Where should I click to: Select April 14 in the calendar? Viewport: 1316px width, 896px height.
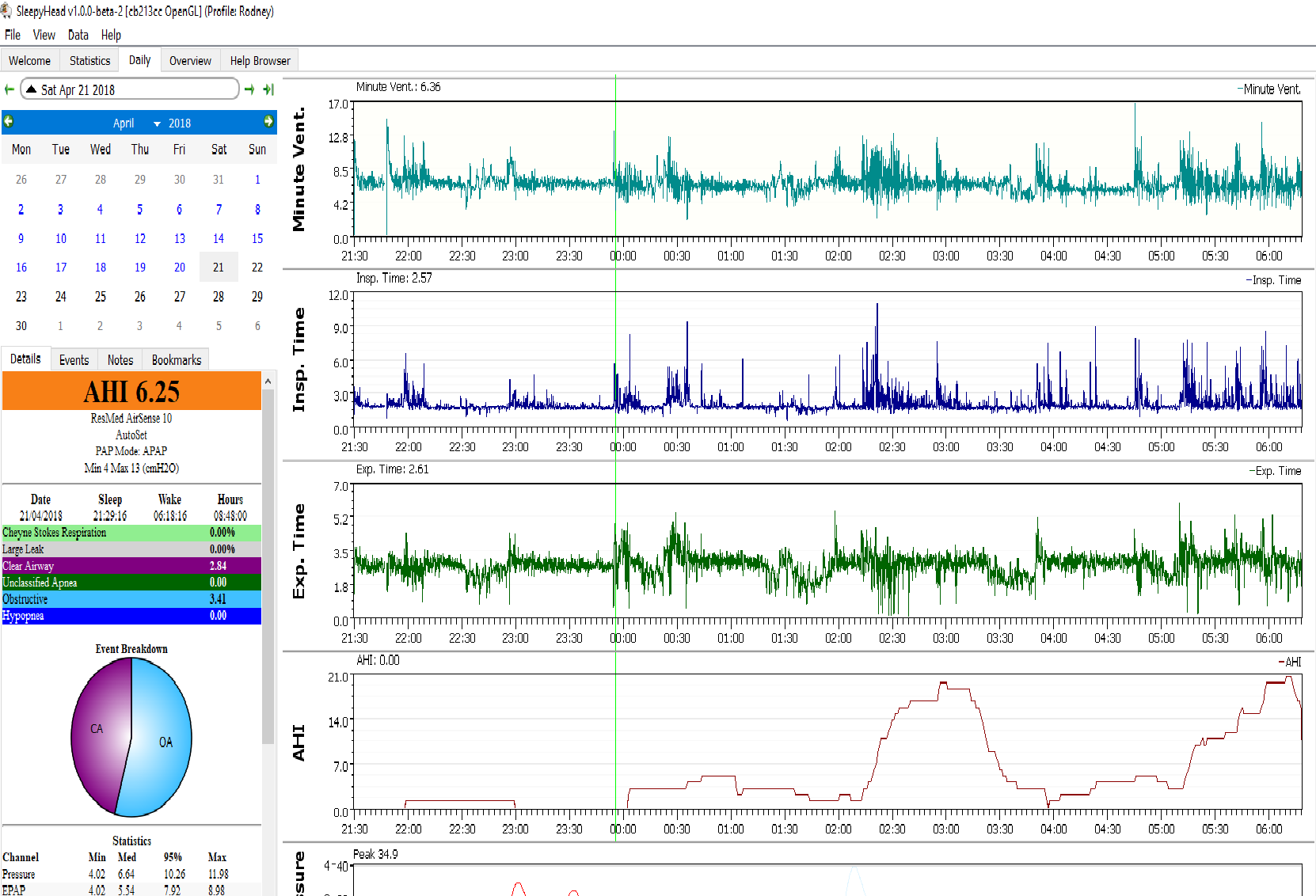click(x=219, y=238)
